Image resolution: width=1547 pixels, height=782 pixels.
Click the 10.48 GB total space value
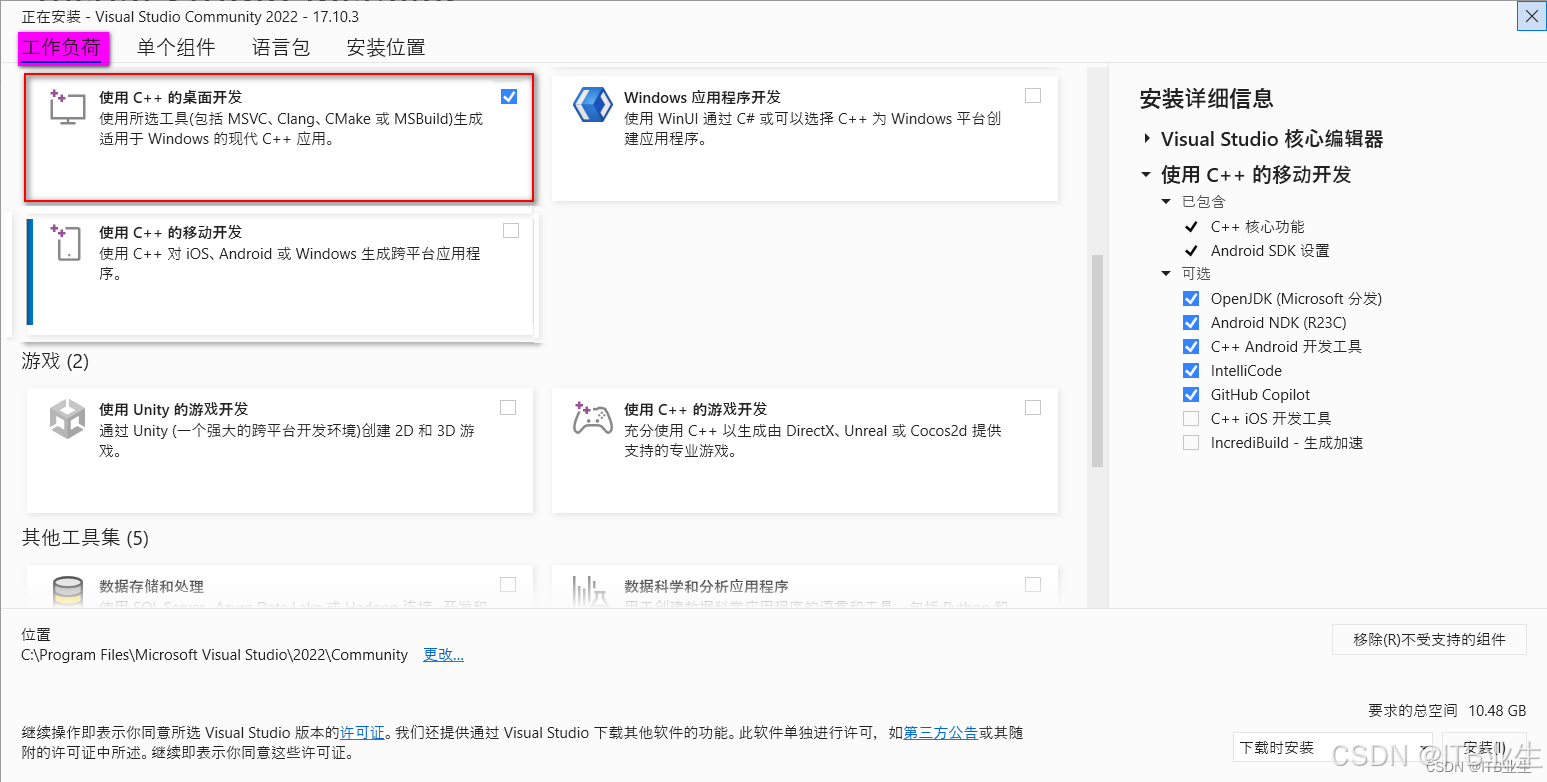click(x=1497, y=711)
